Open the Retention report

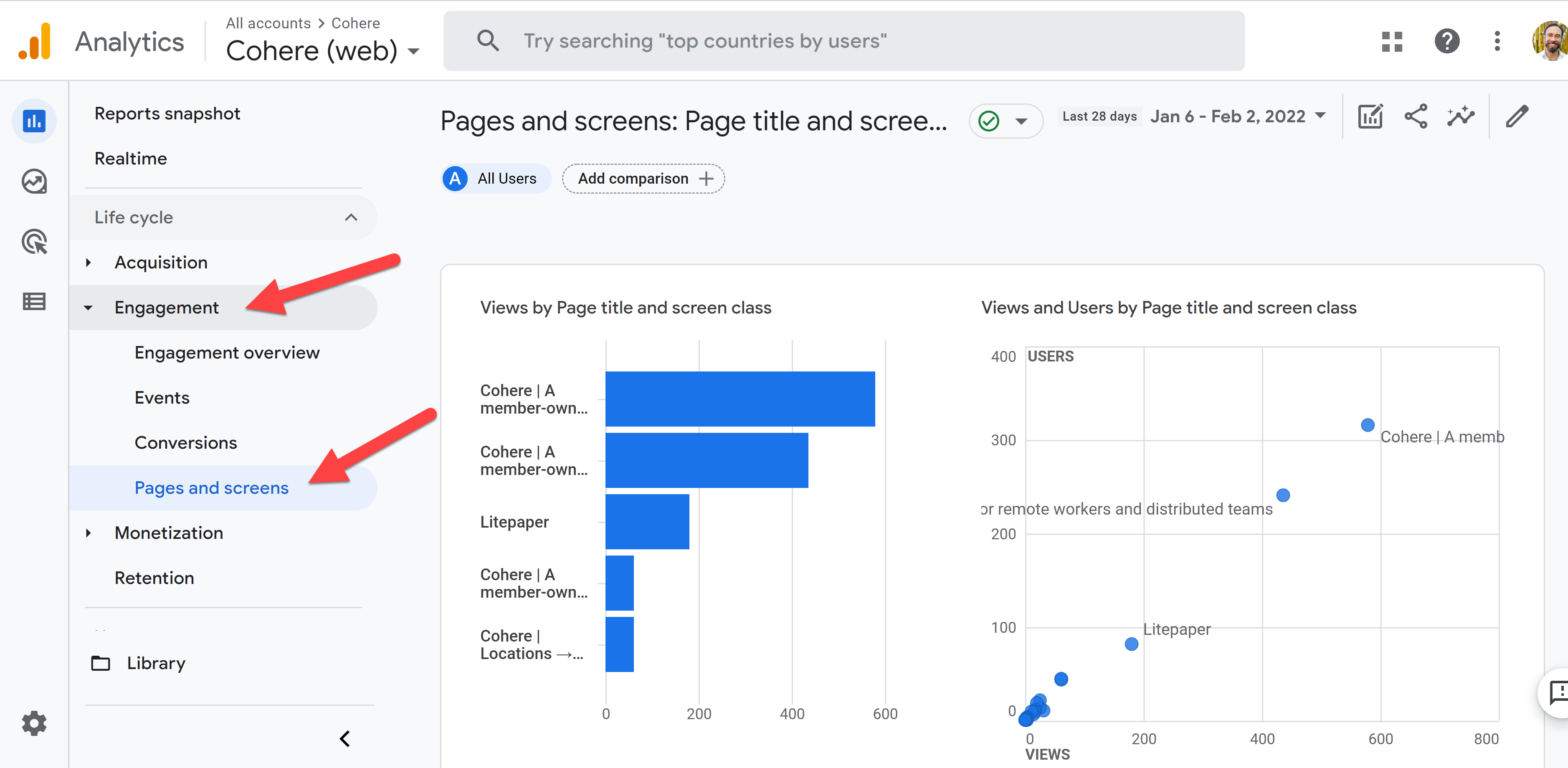coord(155,578)
